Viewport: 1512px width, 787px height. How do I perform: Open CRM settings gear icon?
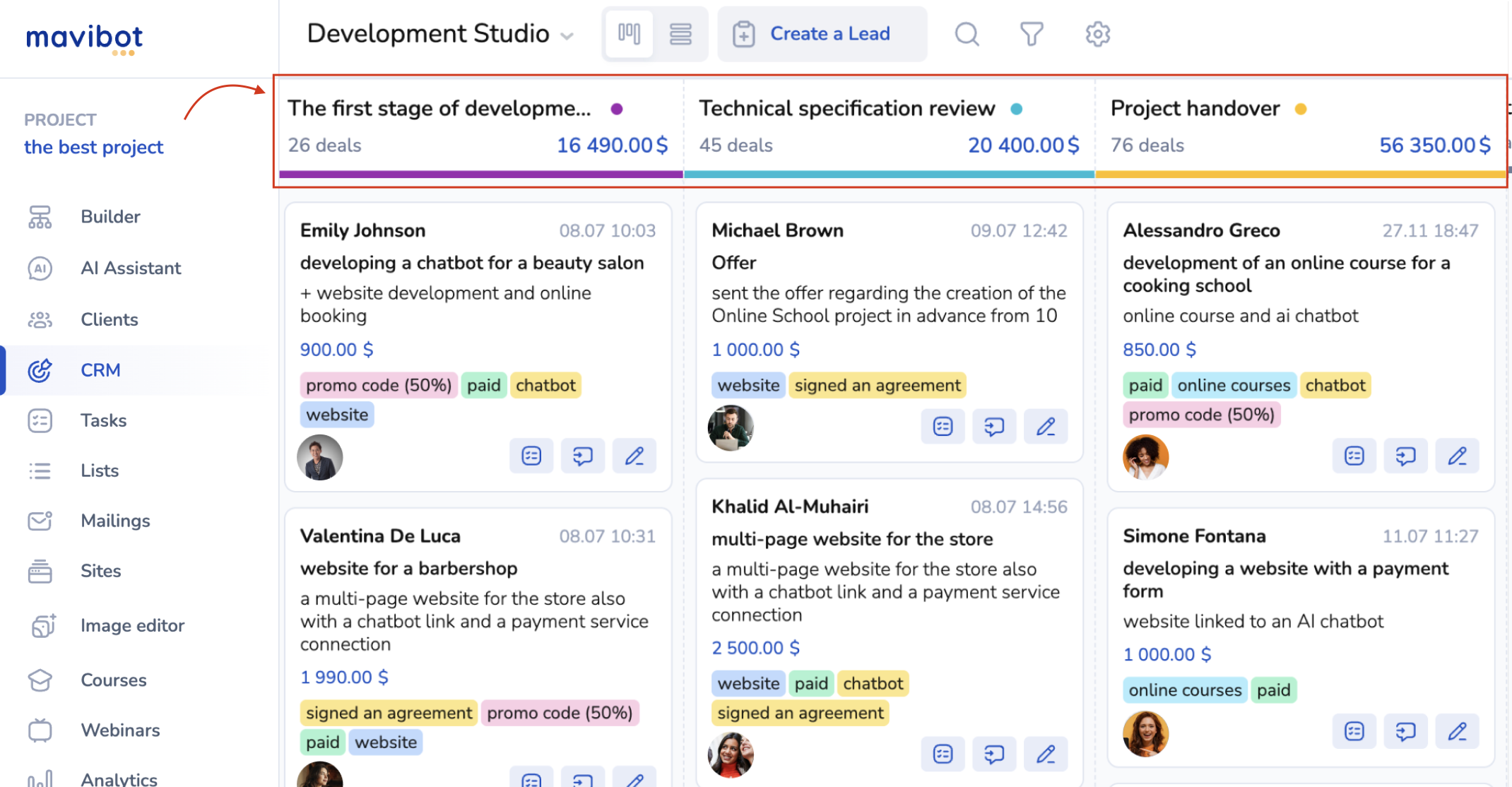coord(1097,34)
